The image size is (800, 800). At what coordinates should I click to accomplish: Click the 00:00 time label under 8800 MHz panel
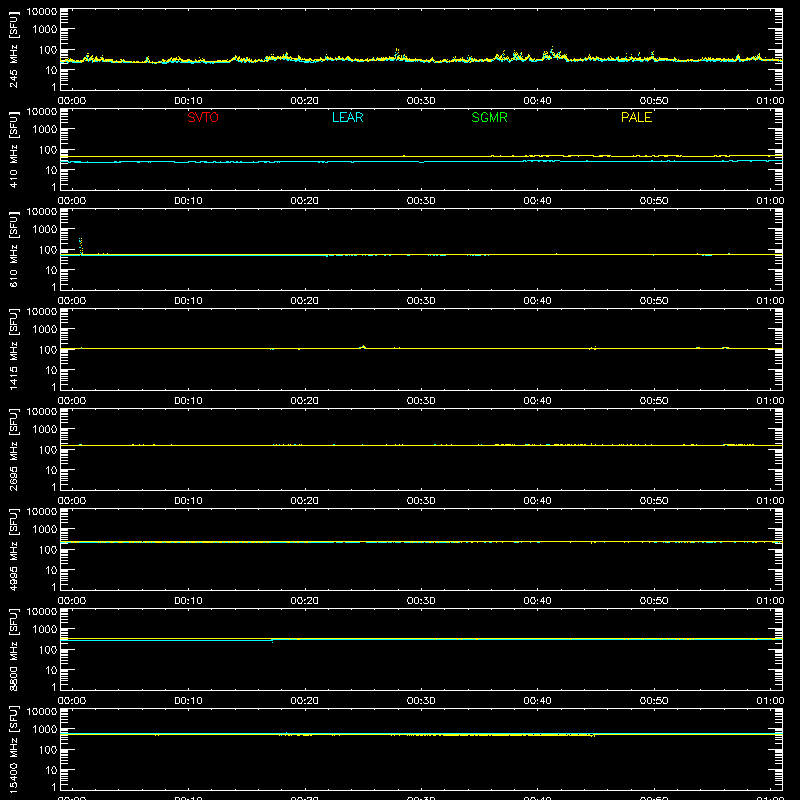pyautogui.click(x=72, y=701)
